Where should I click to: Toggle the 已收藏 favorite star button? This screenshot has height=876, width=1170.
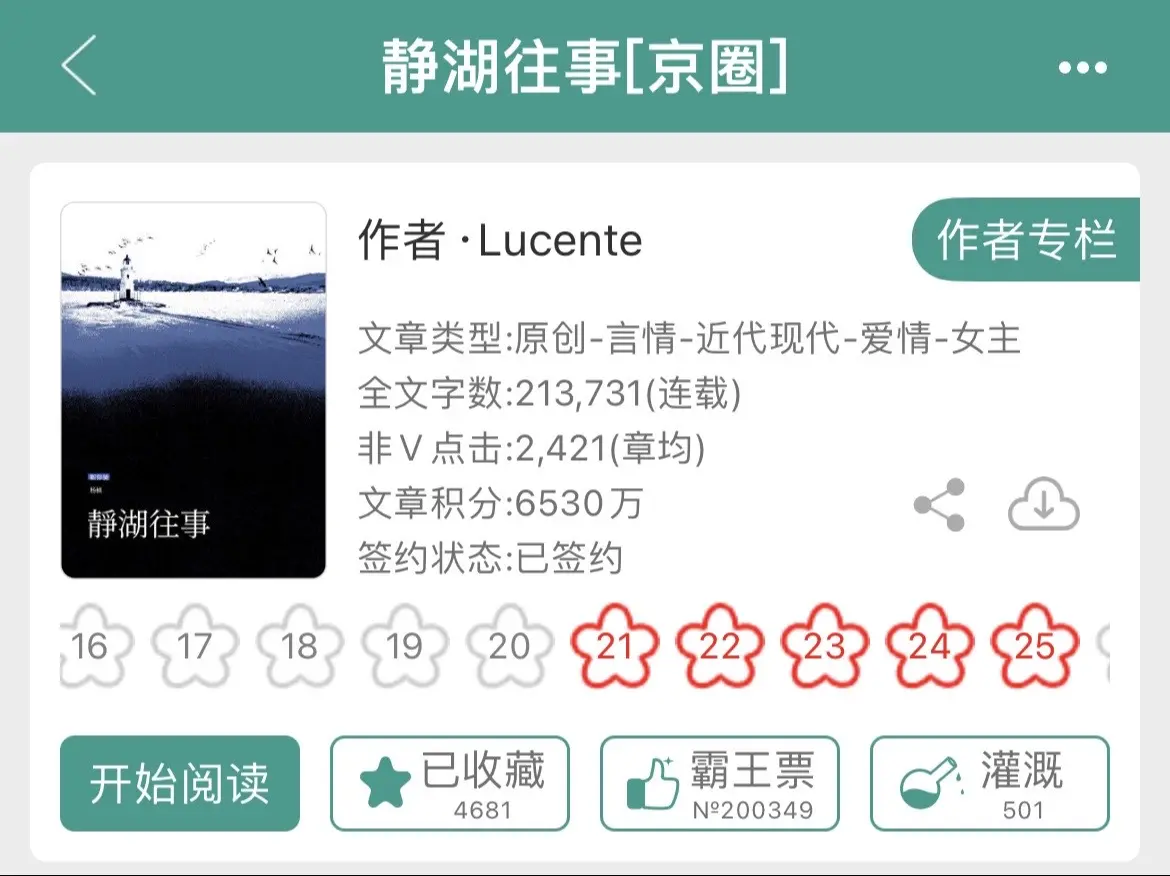450,783
